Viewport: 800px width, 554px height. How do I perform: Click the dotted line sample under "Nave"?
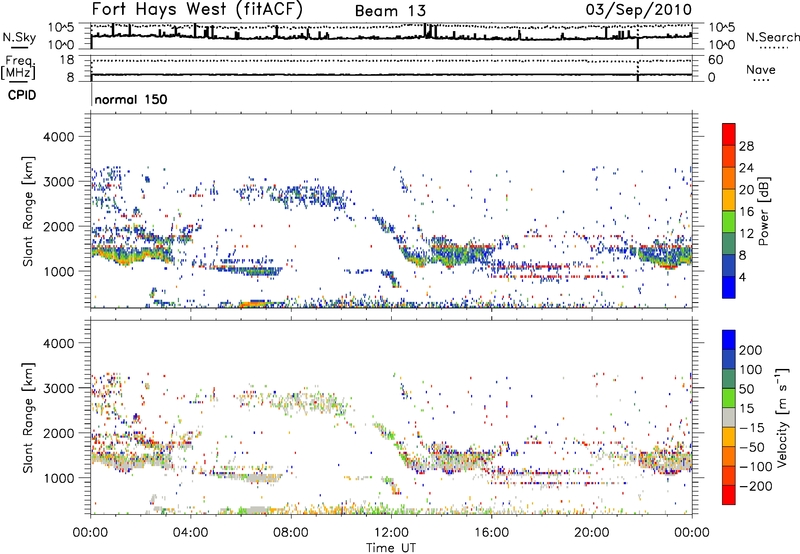761,81
